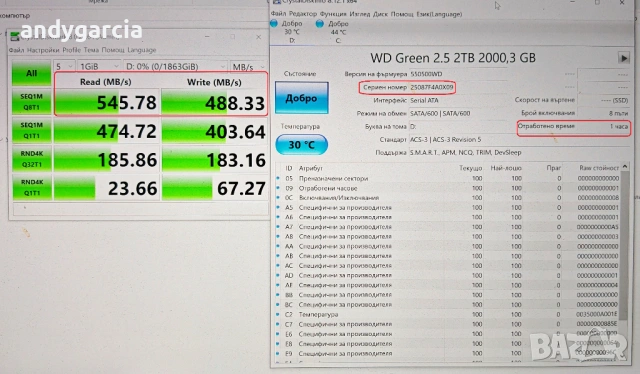640x374 pixels.
Task: Click the ACS-3 | ACS-3 Revision 5 value
Action: pos(445,139)
